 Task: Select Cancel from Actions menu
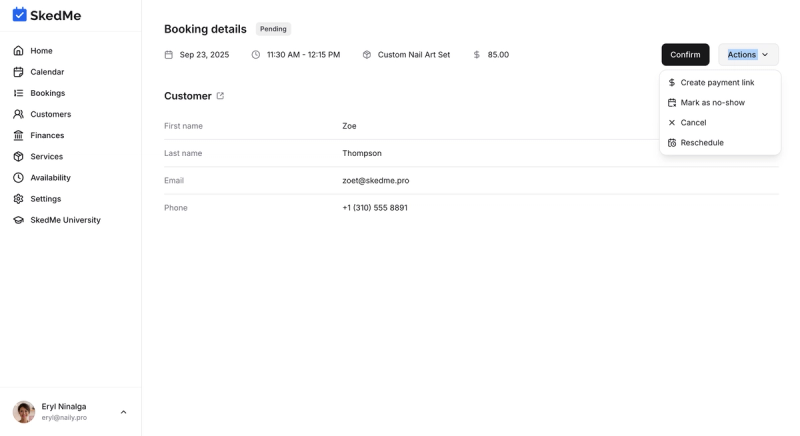pos(720,122)
